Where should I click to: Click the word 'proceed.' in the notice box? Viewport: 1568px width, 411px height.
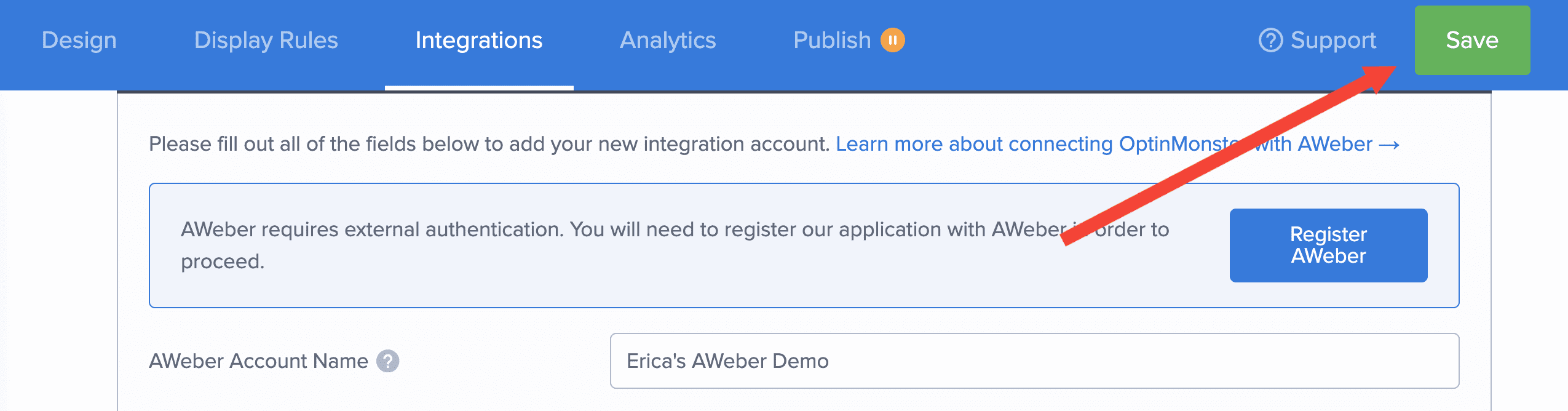223,262
